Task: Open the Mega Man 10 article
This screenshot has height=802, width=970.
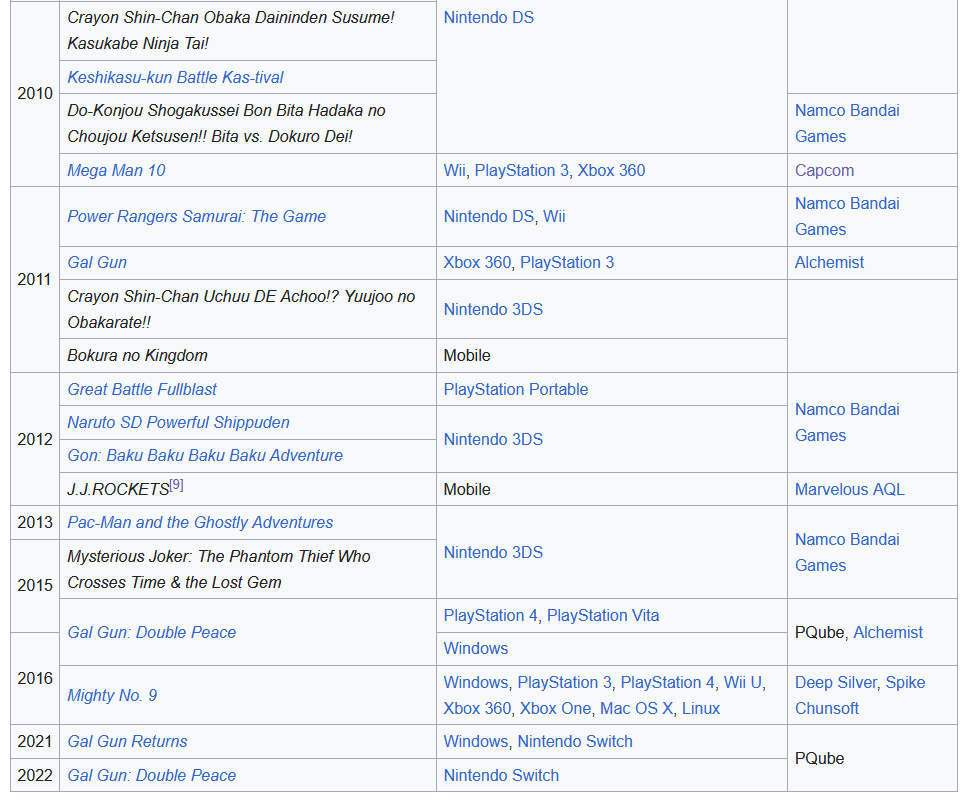Action: 116,170
